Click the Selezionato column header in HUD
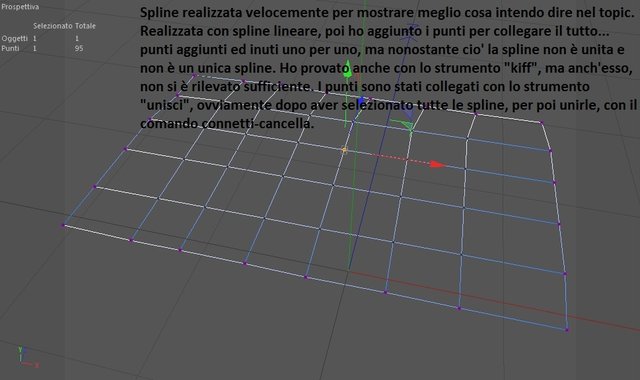640x380 pixels. [x=53, y=26]
